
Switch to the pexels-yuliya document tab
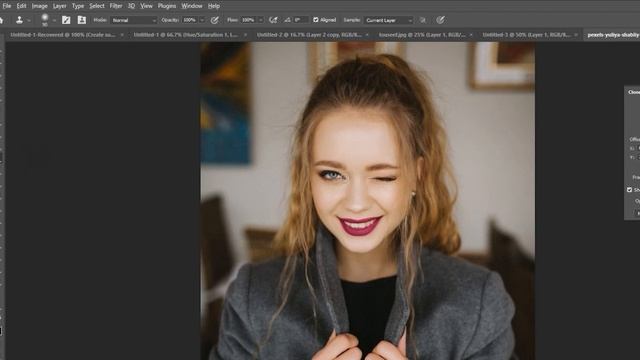tap(613, 35)
